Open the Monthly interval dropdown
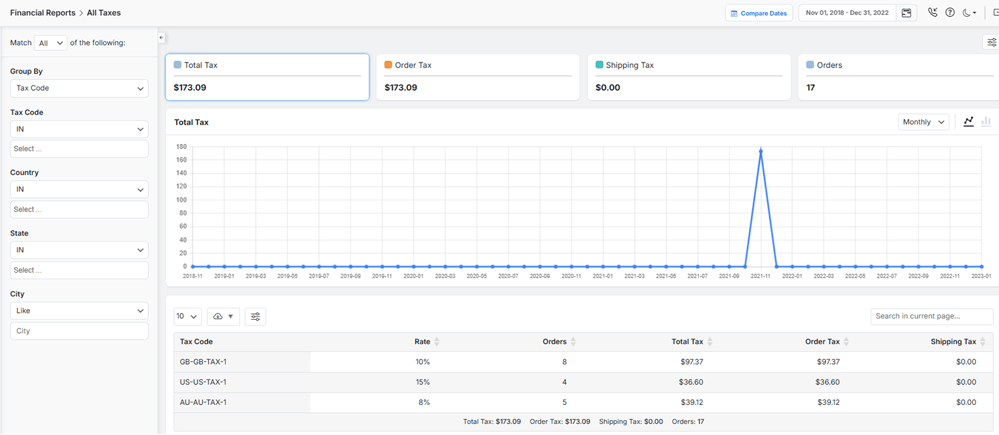 (x=923, y=122)
